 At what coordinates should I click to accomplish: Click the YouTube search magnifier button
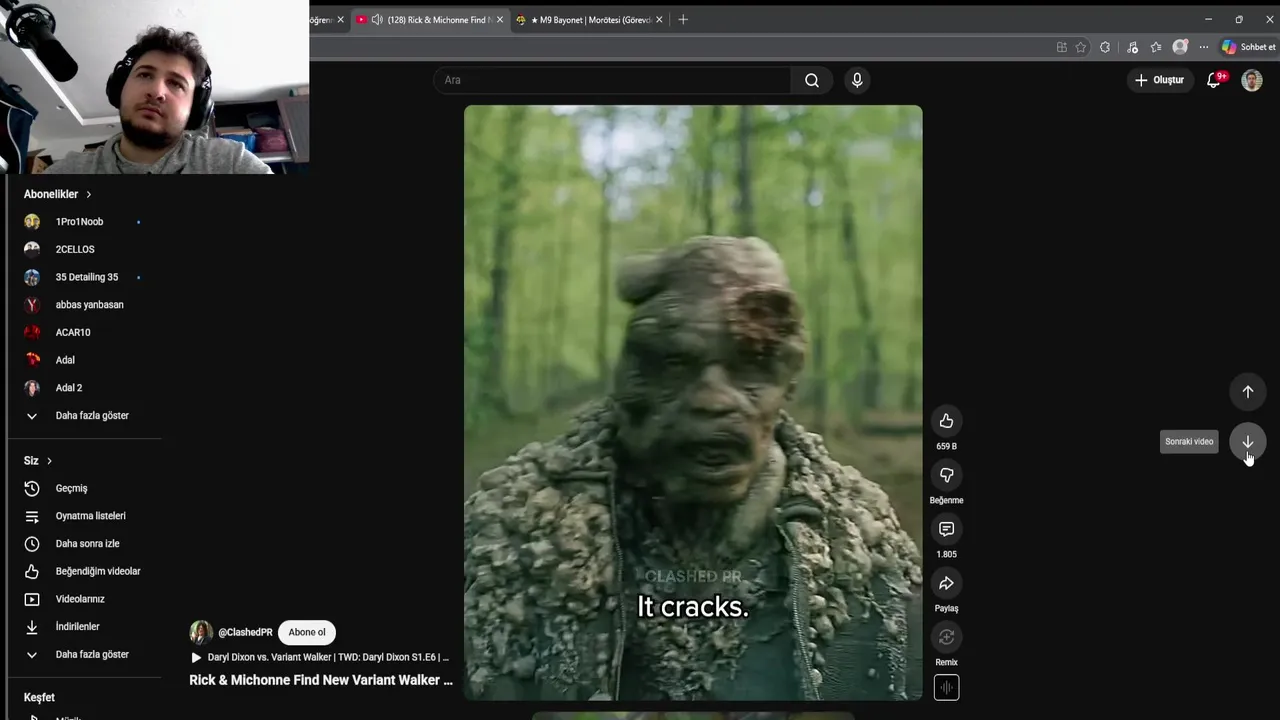812,80
